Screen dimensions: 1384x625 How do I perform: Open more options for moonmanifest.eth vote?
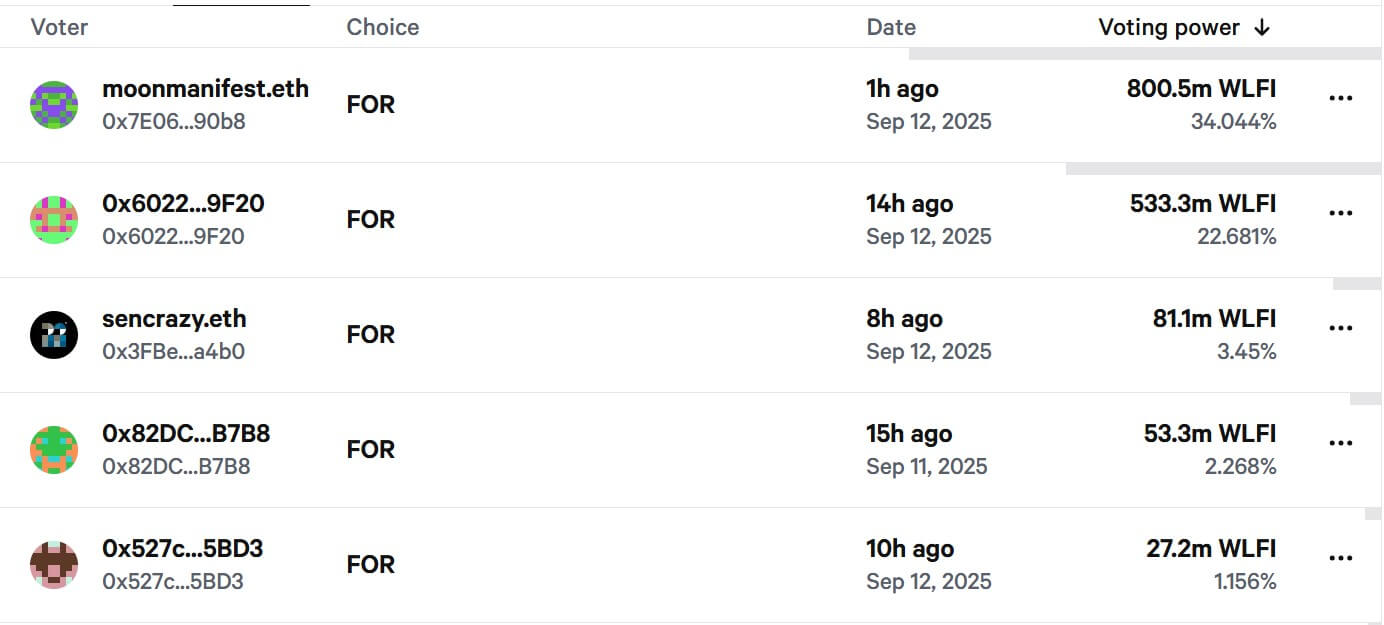coord(1340,98)
